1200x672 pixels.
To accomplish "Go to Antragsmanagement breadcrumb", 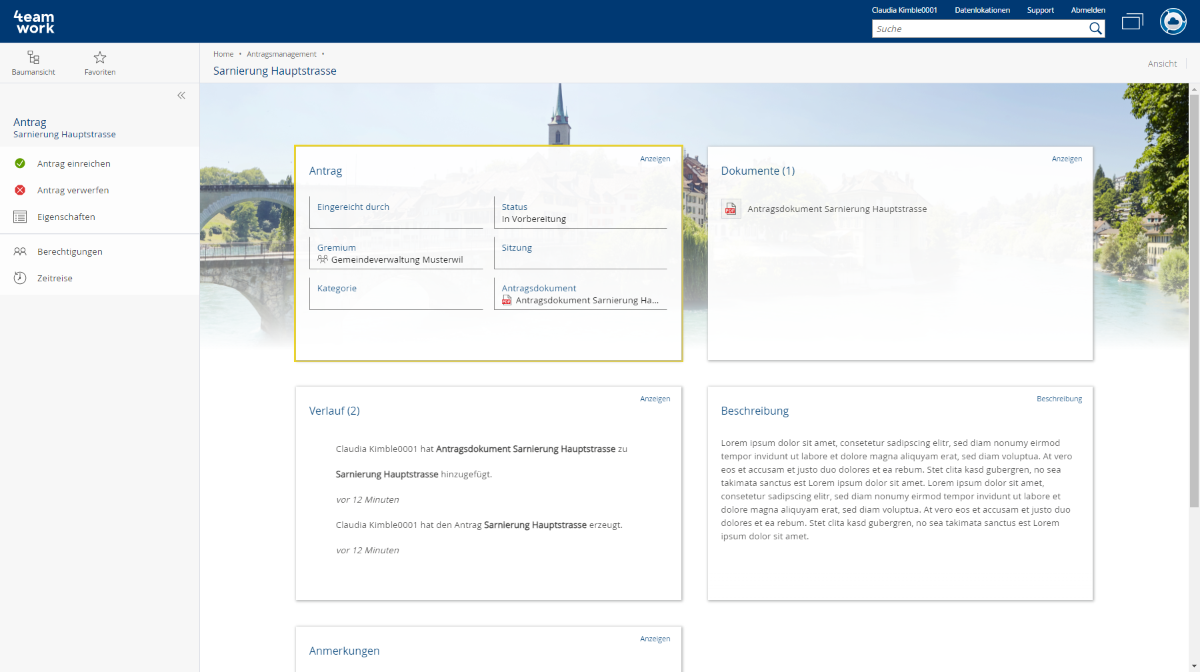I will [x=281, y=54].
